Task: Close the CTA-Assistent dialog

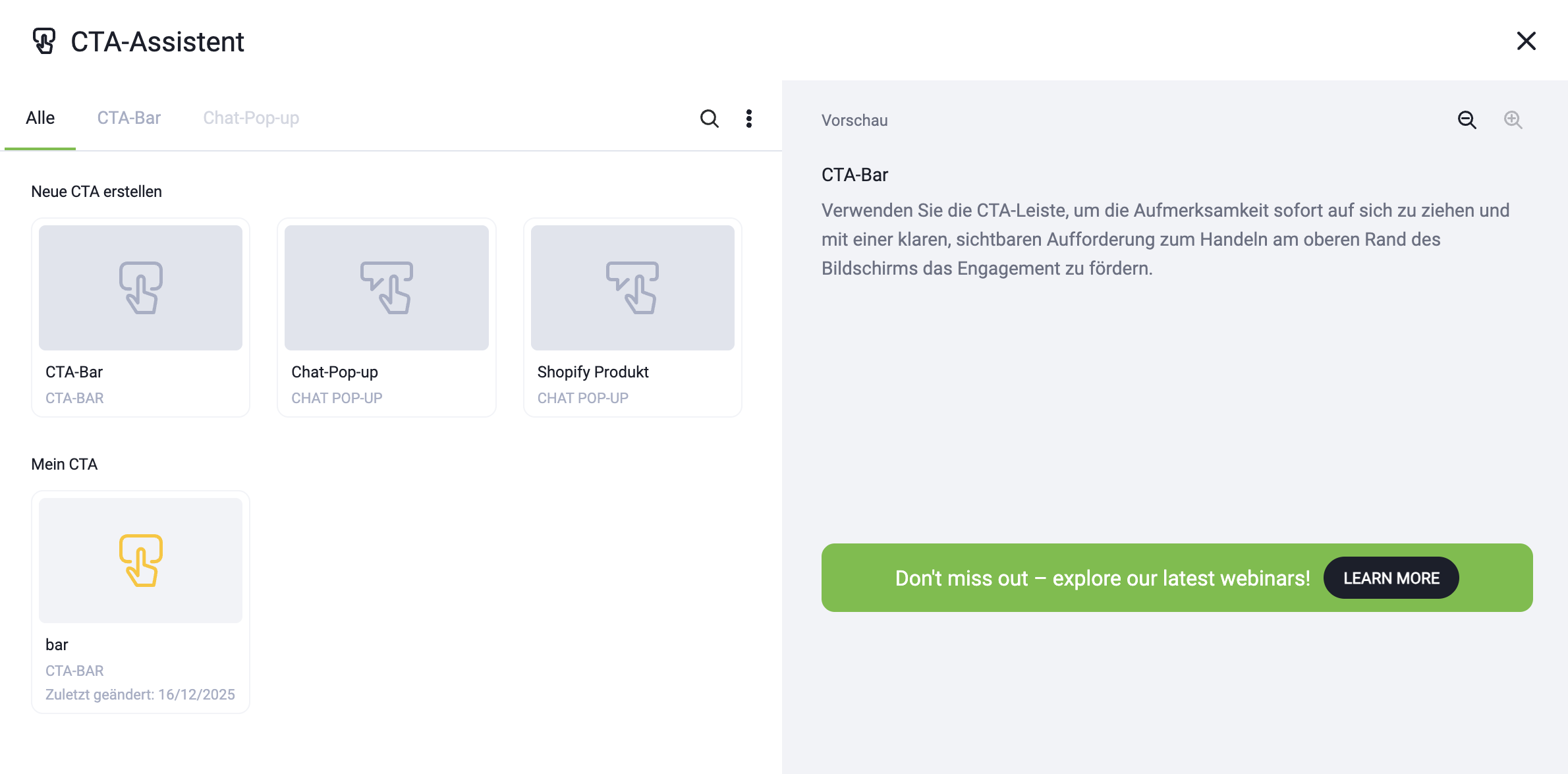Action: pyautogui.click(x=1526, y=41)
